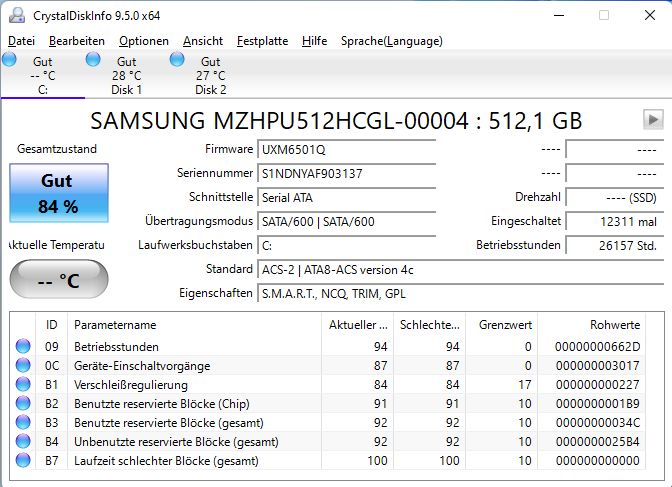Select Benutzte reservierte Blöcke (gesamt) text
The width and height of the screenshot is (672, 487).
[168, 423]
